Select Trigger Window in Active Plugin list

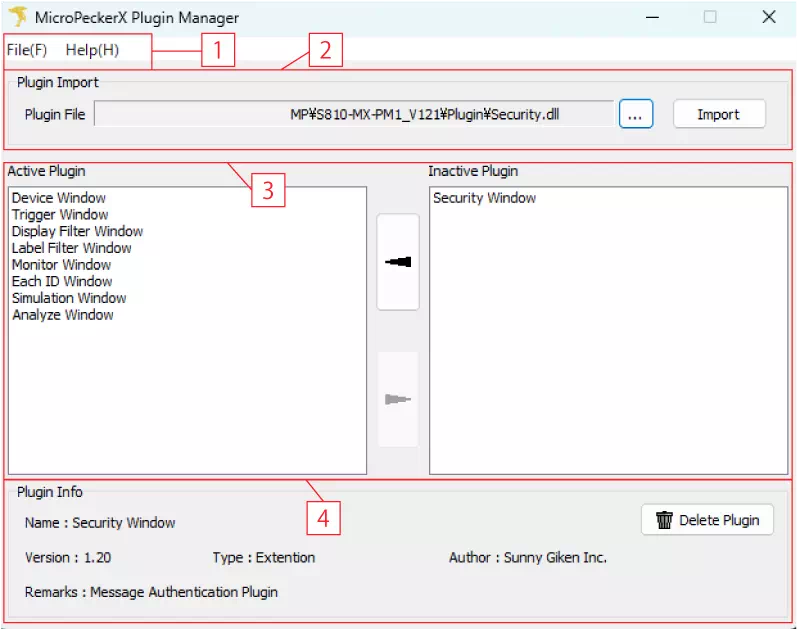point(60,215)
